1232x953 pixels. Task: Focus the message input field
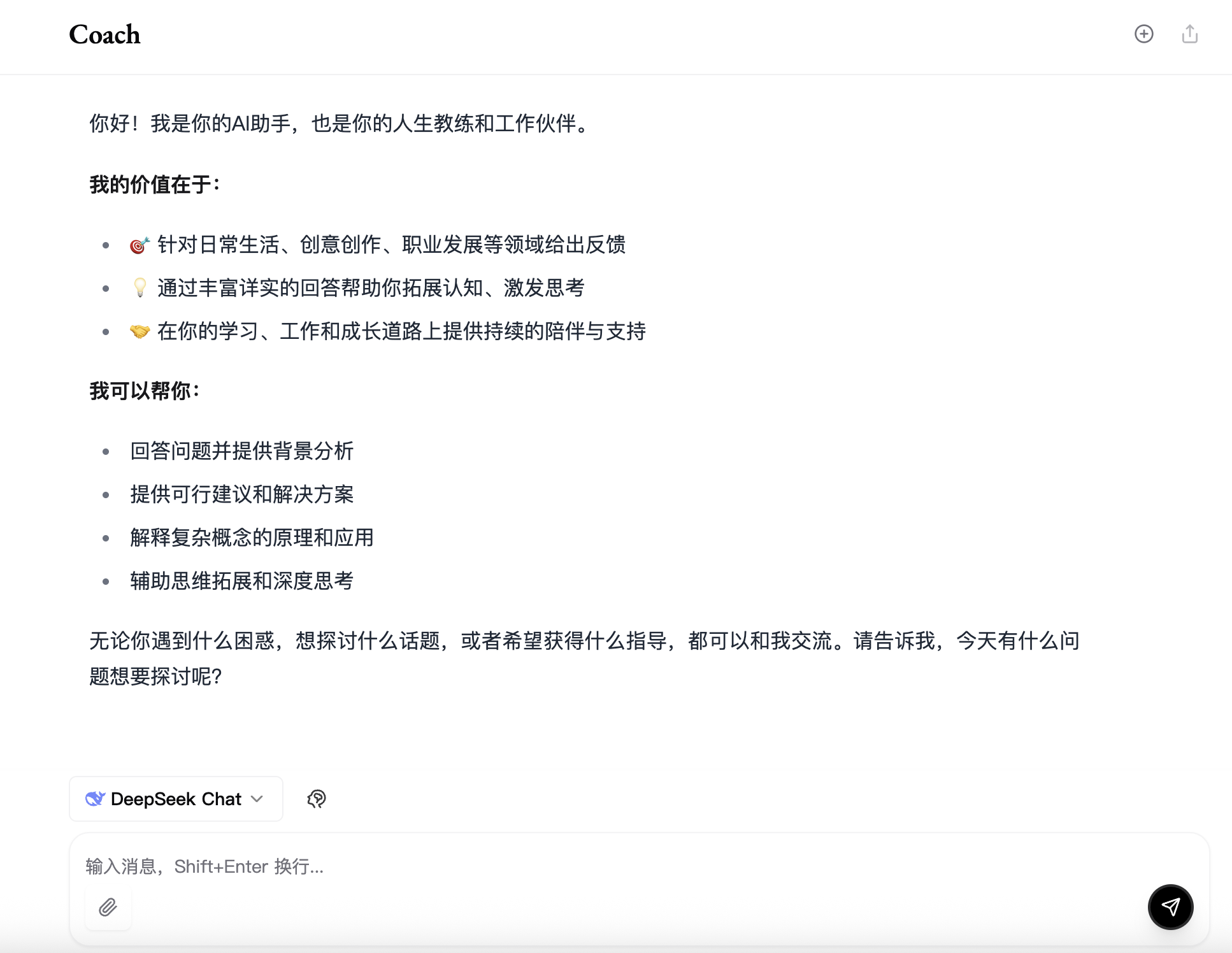tap(573, 866)
